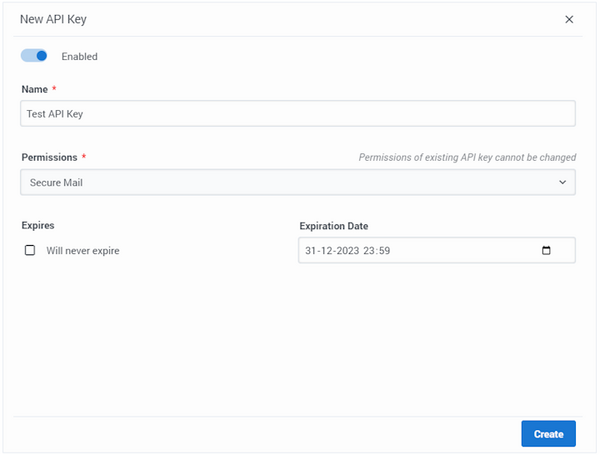
Task: Close the New API Key dialog
Action: click(569, 19)
